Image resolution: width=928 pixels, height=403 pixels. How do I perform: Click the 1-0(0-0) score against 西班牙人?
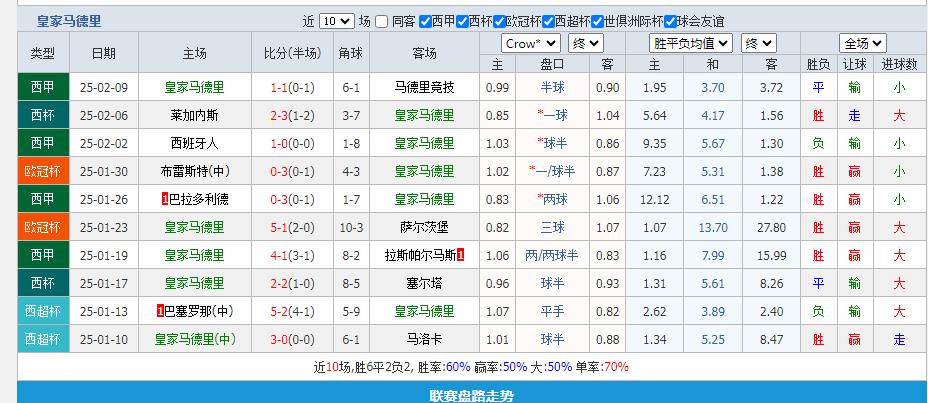[292, 144]
